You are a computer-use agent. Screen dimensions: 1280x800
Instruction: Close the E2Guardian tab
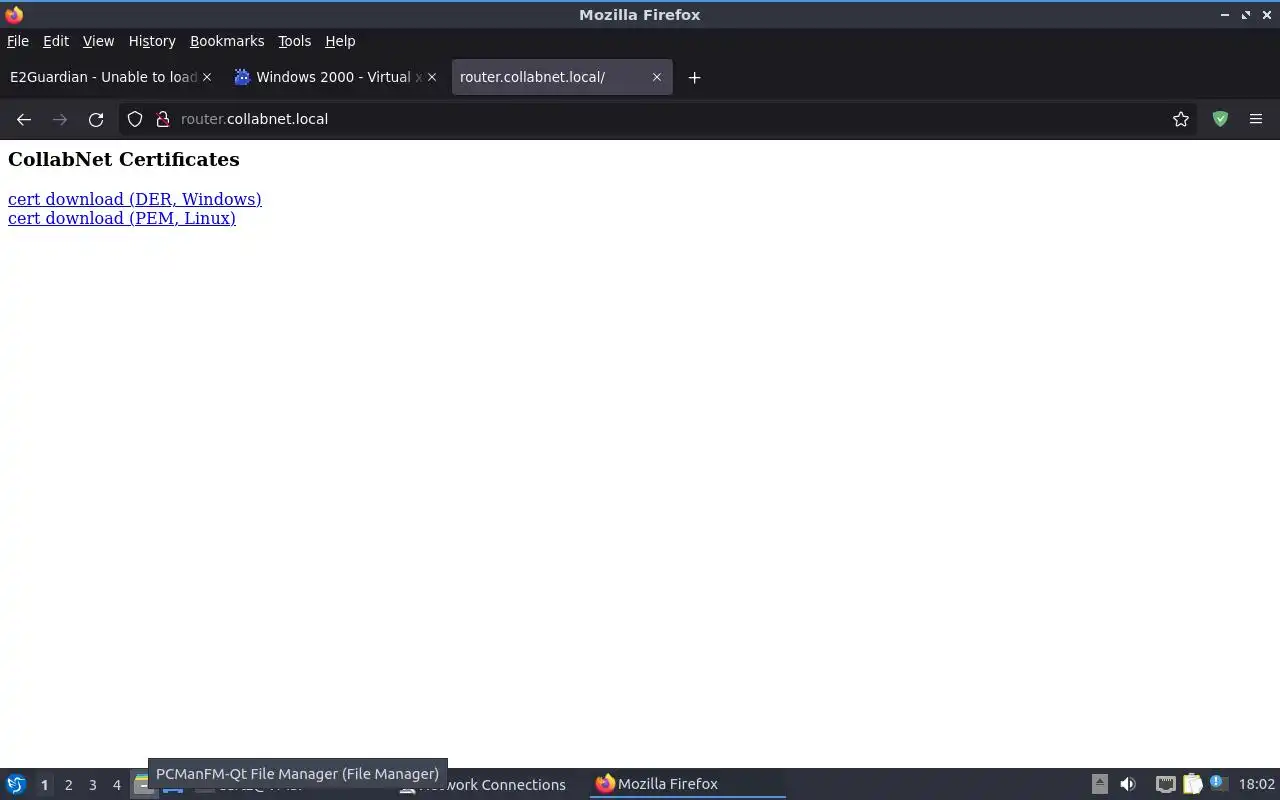(x=207, y=77)
